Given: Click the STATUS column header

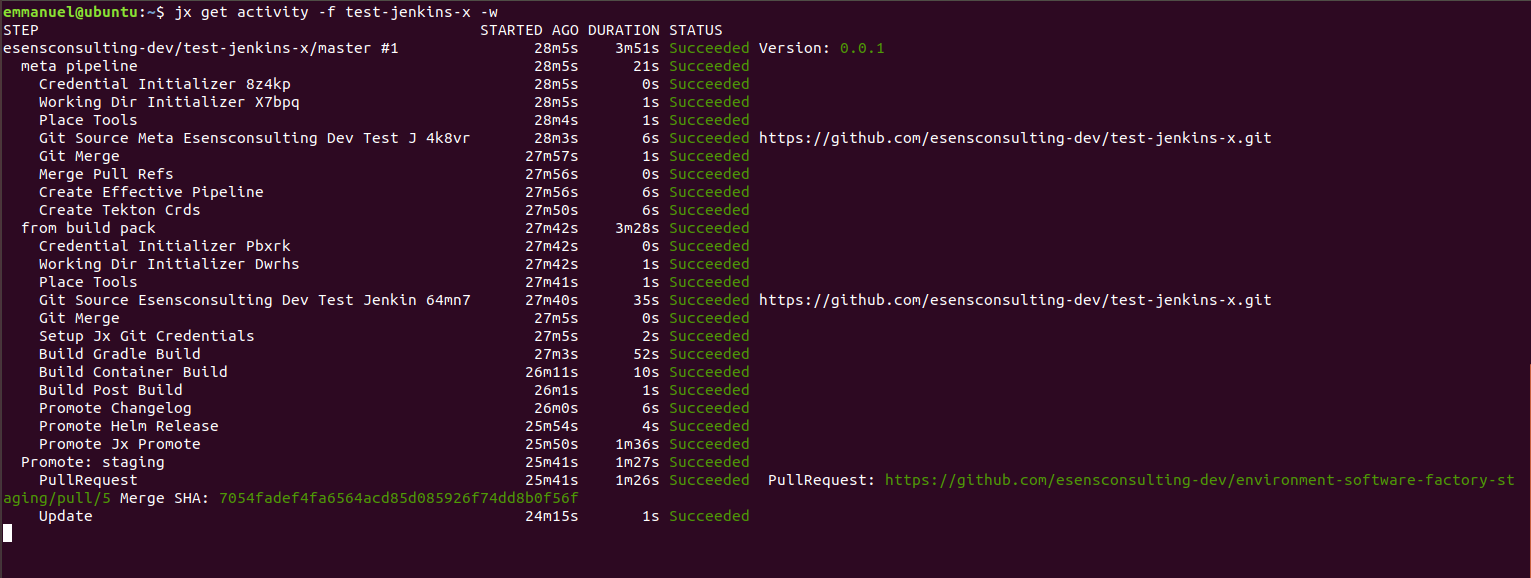Looking at the screenshot, I should click(696, 30).
